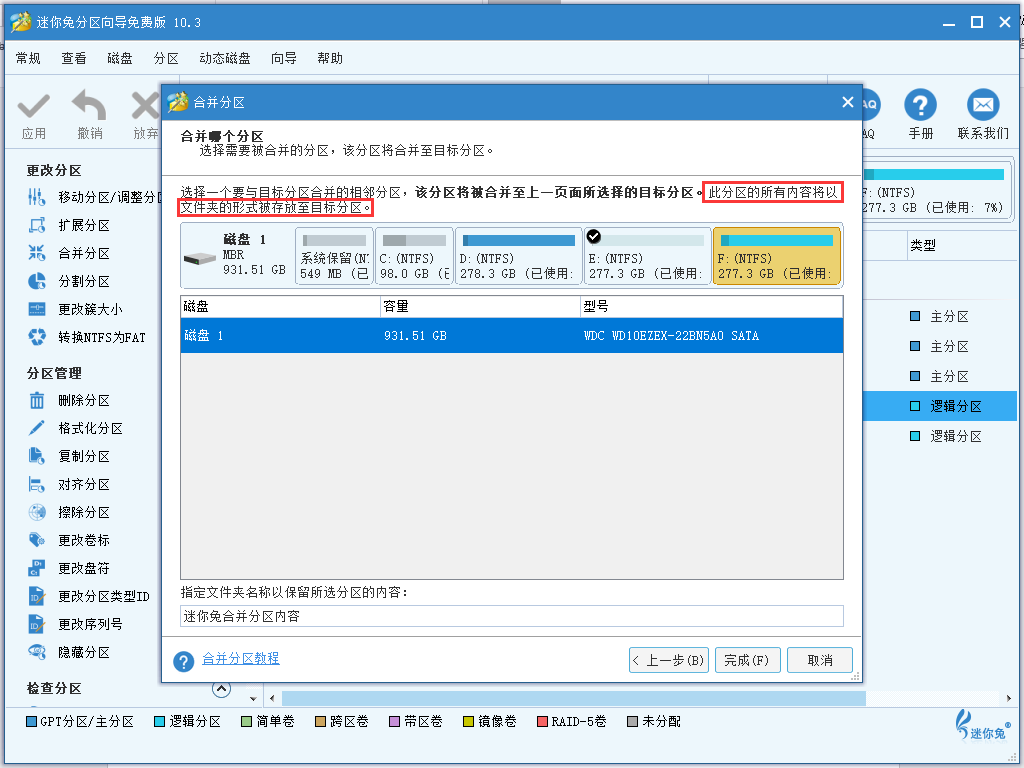Select the C: (NTFS) partition block

[414, 257]
